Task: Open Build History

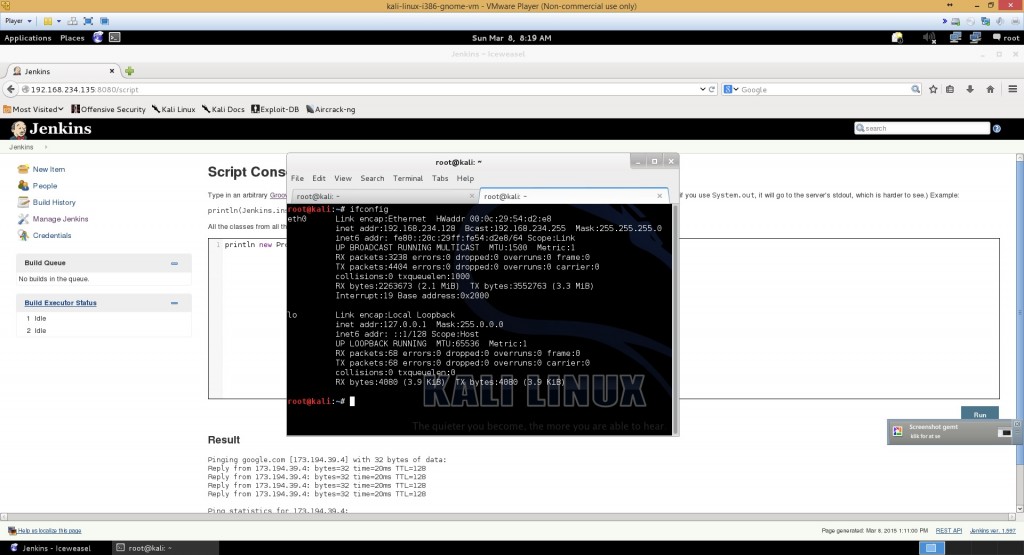Action: [54, 202]
